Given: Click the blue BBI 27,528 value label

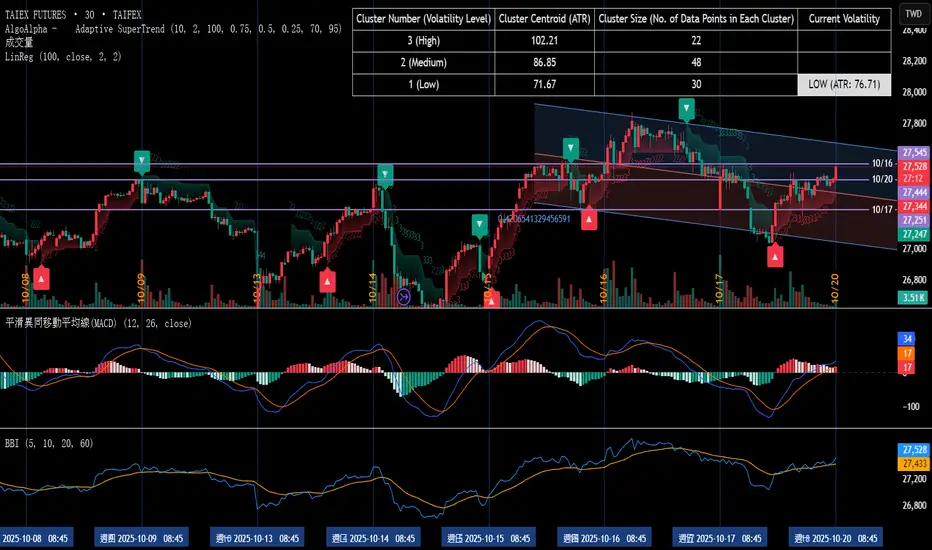Looking at the screenshot, I should point(914,450).
